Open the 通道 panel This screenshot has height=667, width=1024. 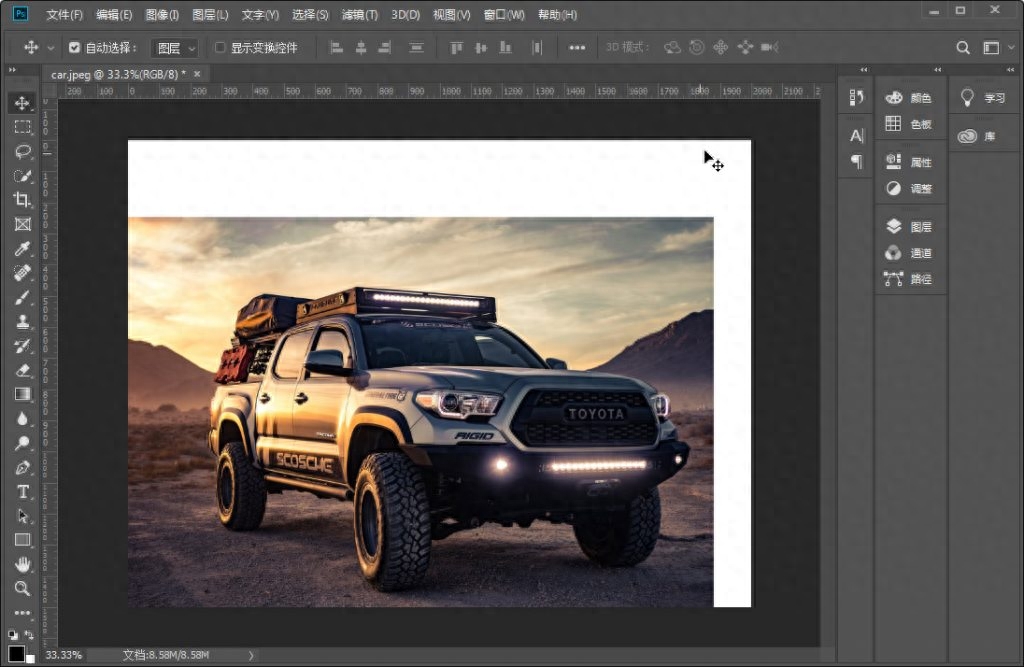[x=910, y=253]
